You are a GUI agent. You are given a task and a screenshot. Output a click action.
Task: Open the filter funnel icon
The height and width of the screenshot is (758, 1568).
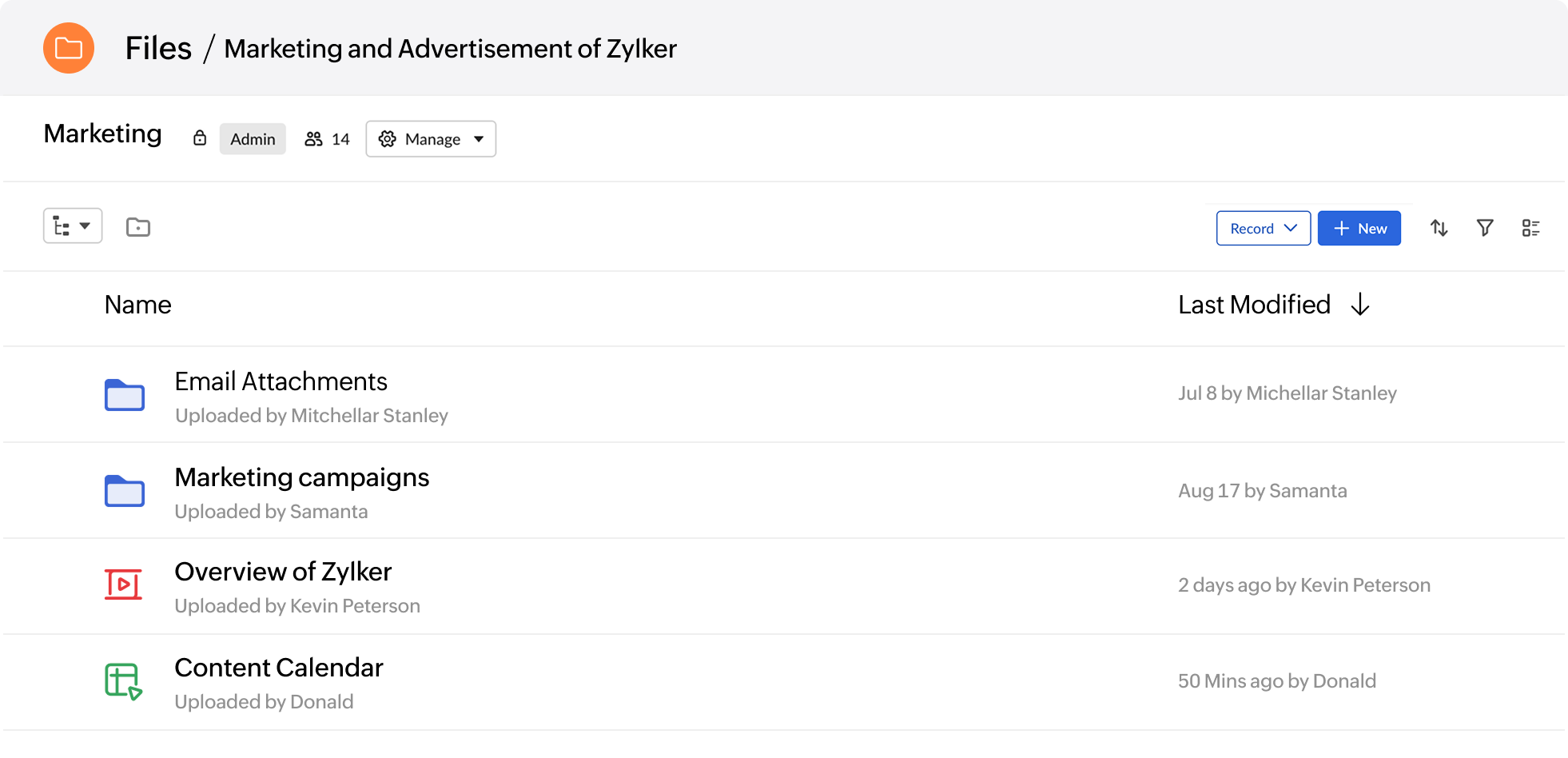coord(1484,229)
